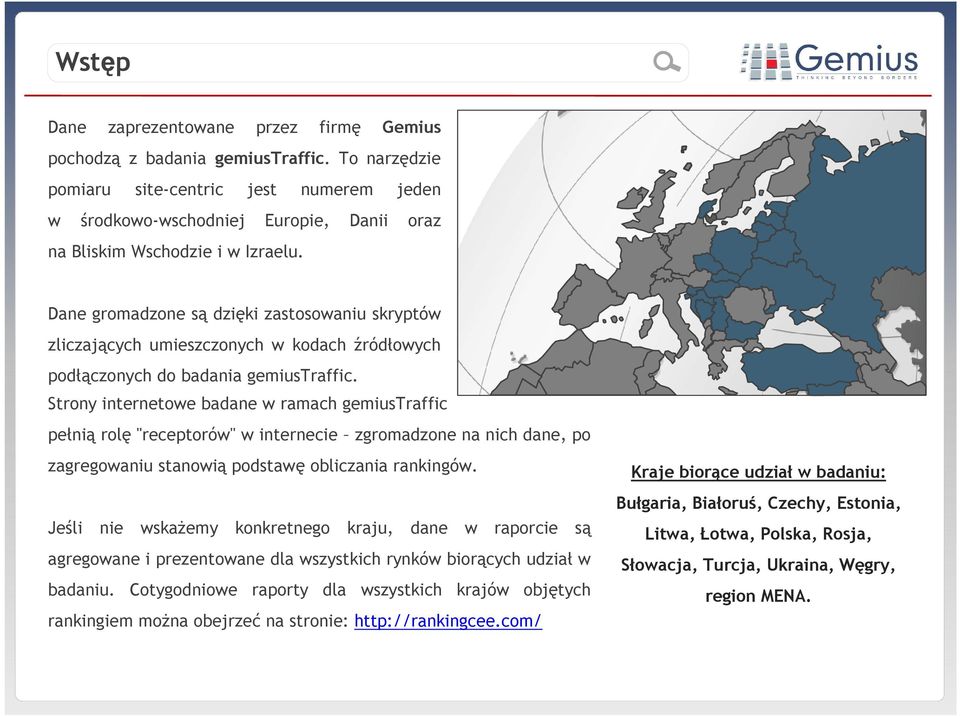Click the line "Litwa, Łotwa, Polska, Rosja,"

tap(758, 534)
